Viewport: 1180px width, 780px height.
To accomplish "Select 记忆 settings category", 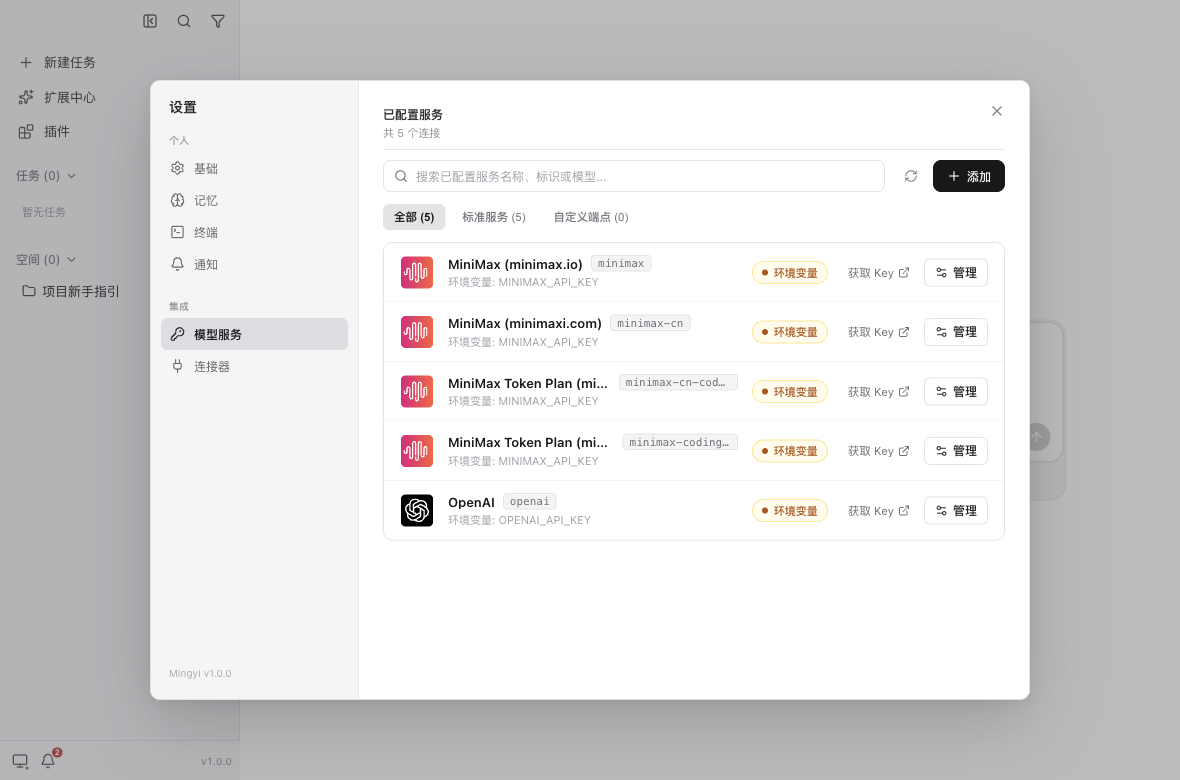I will [x=254, y=200].
